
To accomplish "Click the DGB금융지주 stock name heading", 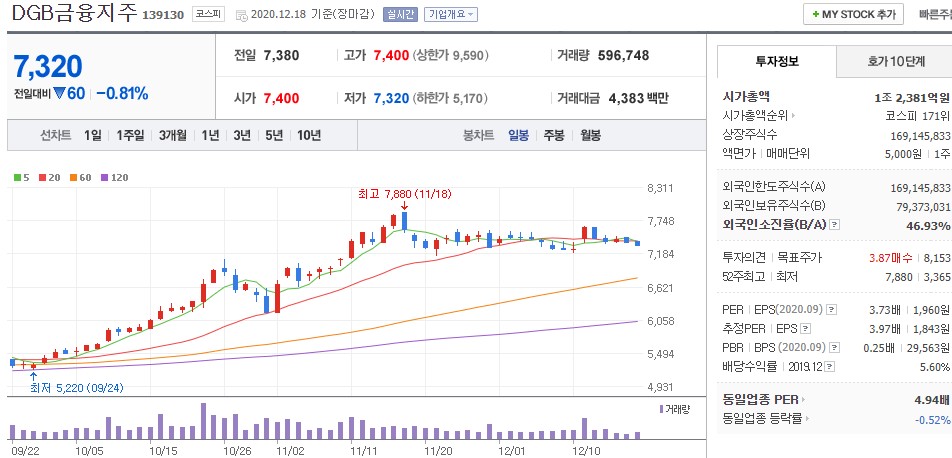I will click(x=75, y=13).
